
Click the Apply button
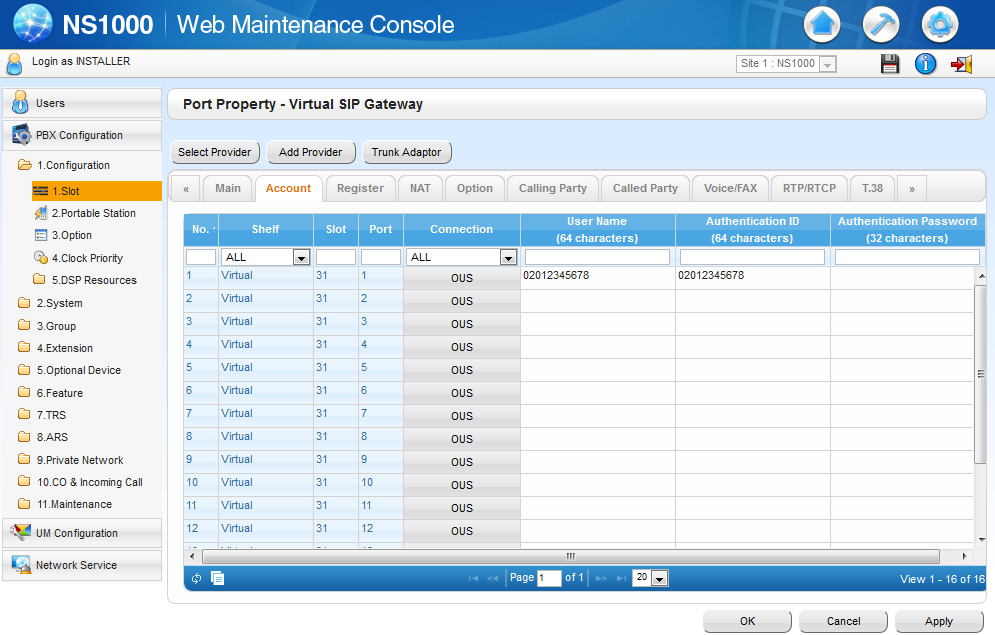(939, 621)
